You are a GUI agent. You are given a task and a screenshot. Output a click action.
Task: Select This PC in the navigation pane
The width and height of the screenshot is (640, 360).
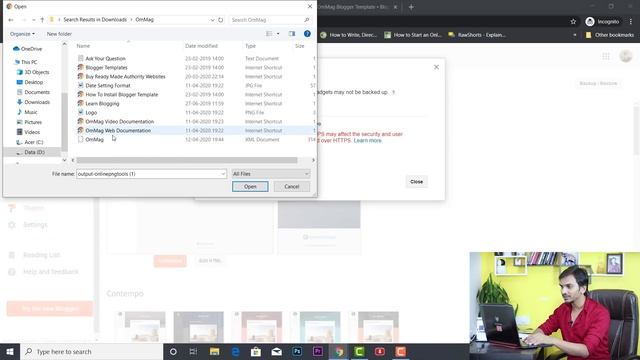click(x=25, y=62)
